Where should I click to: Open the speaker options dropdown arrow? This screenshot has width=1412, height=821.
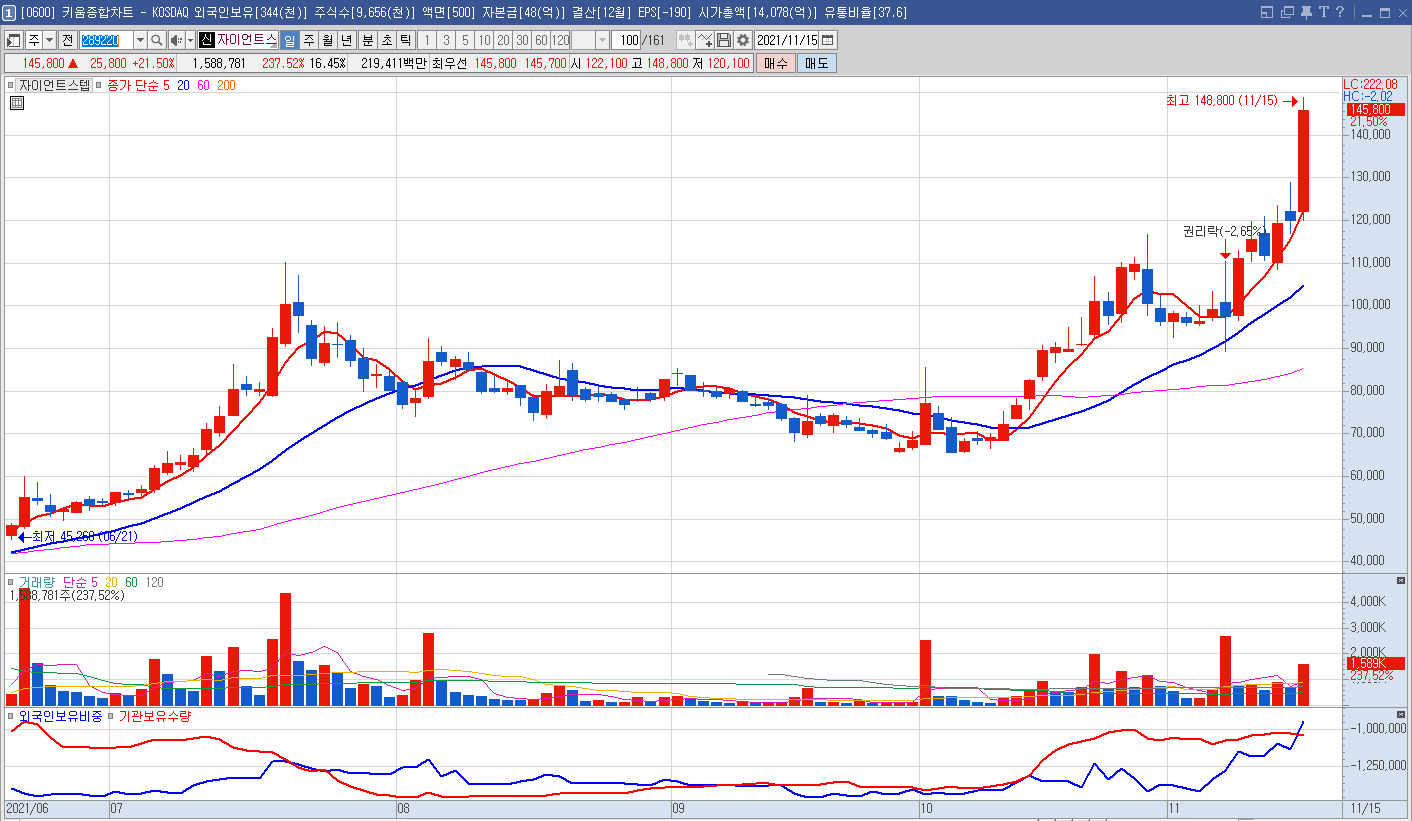pyautogui.click(x=191, y=40)
